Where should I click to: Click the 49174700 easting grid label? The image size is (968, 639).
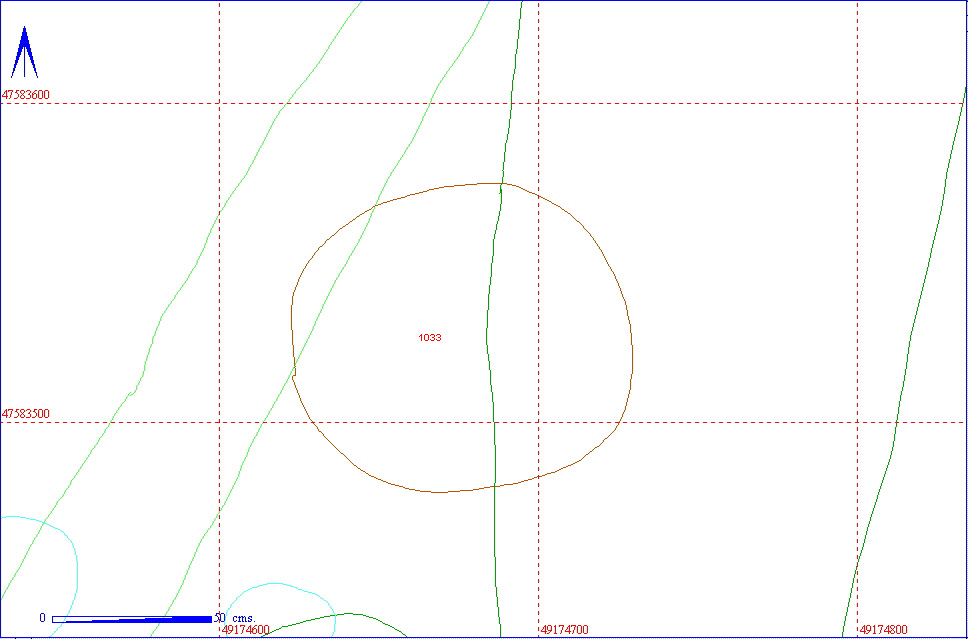(564, 630)
